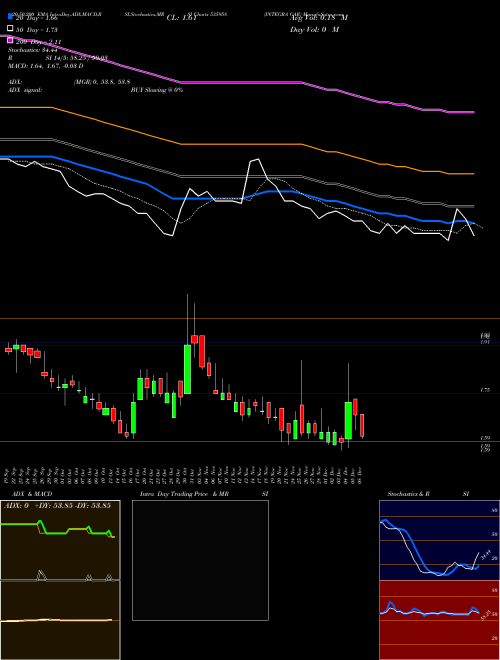Select the 'Avg Vol: 0.78 M' text
The height and width of the screenshot is (660, 500).
coord(319,18)
